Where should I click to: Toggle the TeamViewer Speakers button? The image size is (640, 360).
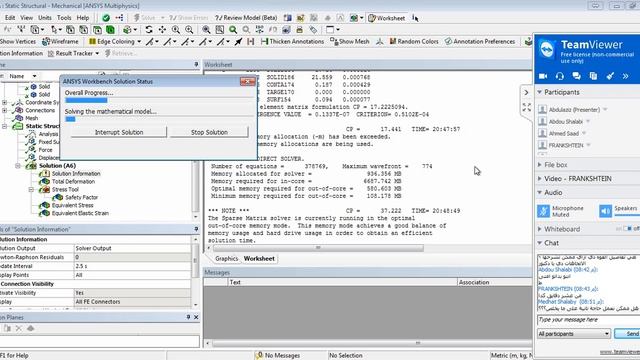click(605, 211)
